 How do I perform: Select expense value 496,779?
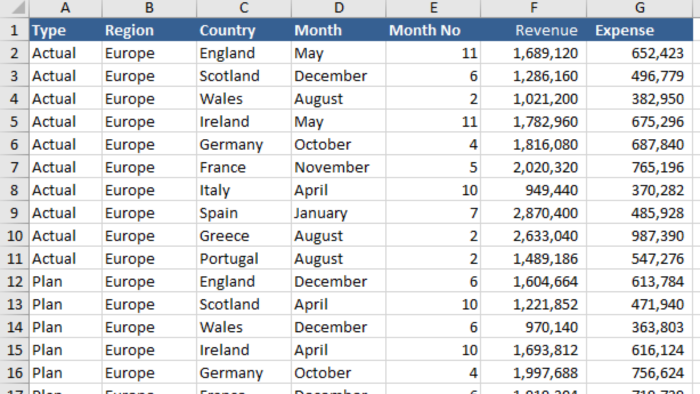click(640, 76)
